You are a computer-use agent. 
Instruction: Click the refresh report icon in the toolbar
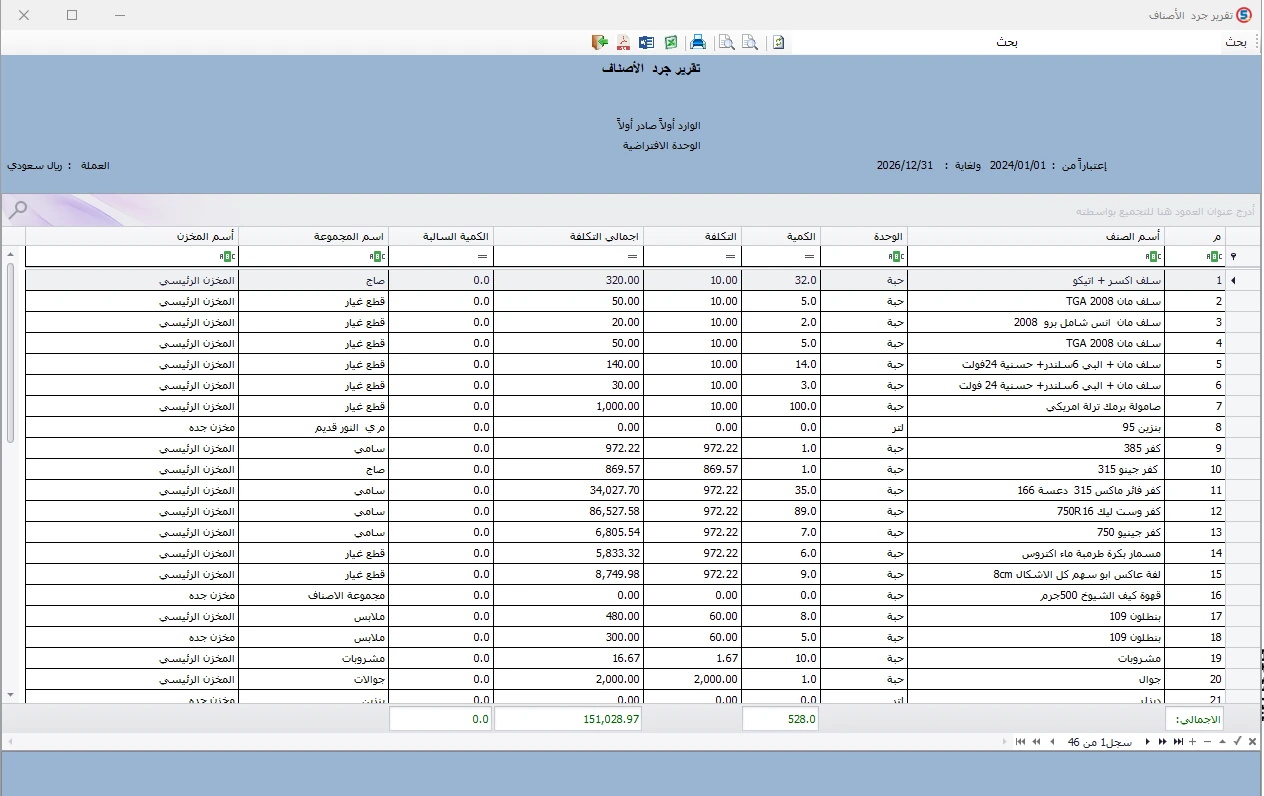[x=778, y=42]
